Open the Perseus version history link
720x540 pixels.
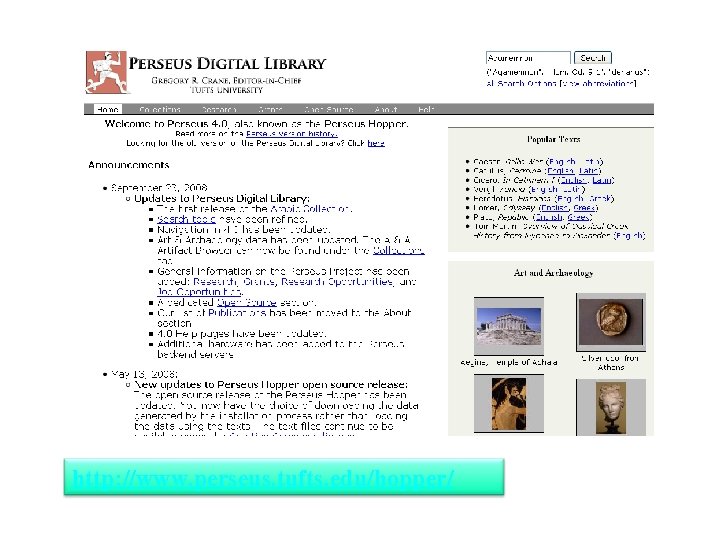click(292, 134)
